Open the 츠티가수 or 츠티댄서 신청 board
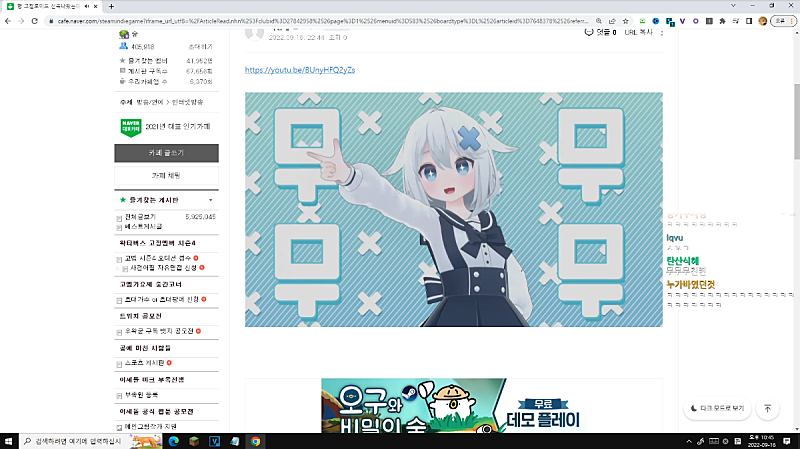Viewport: 800px width, 449px height. click(x=162, y=300)
